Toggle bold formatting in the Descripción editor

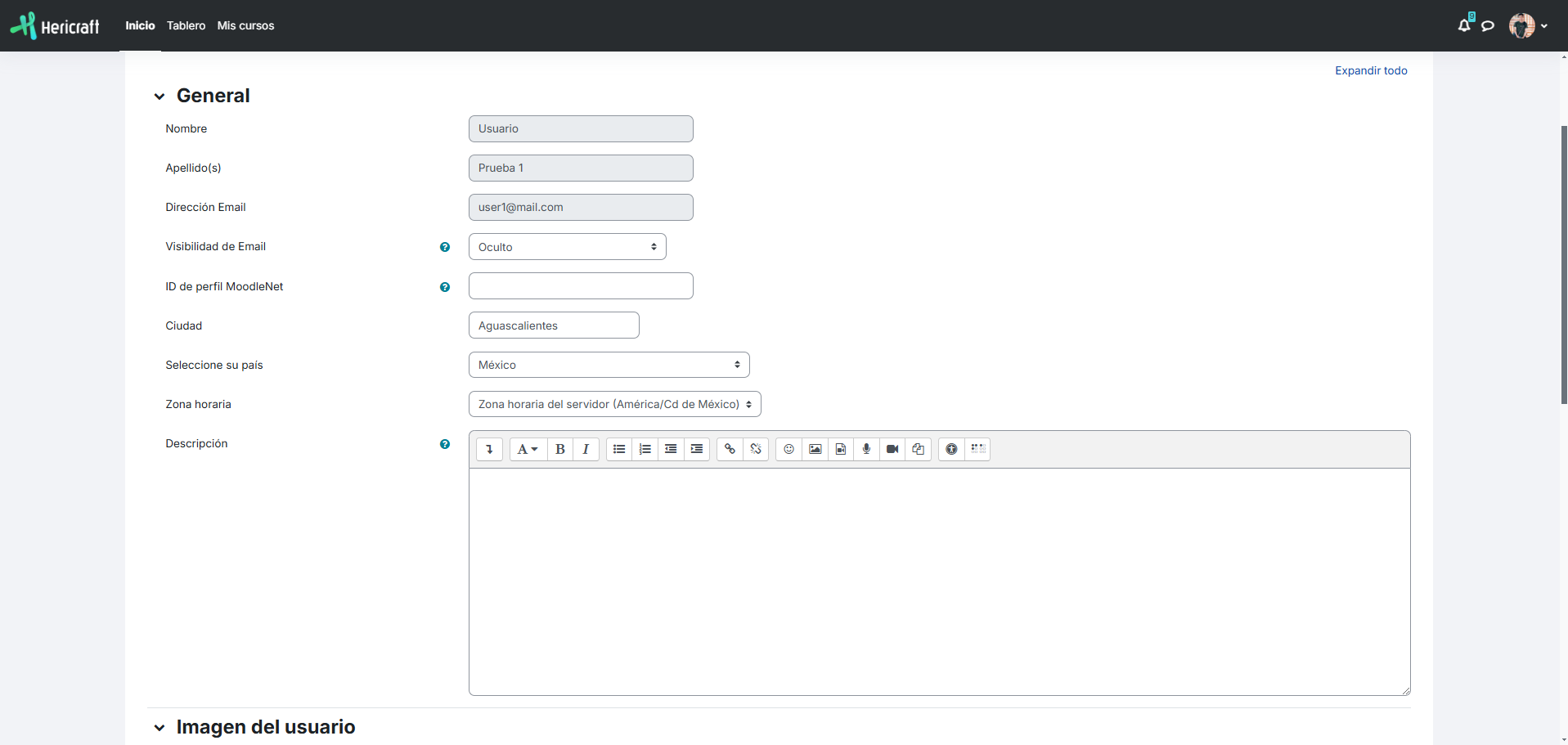pos(560,449)
